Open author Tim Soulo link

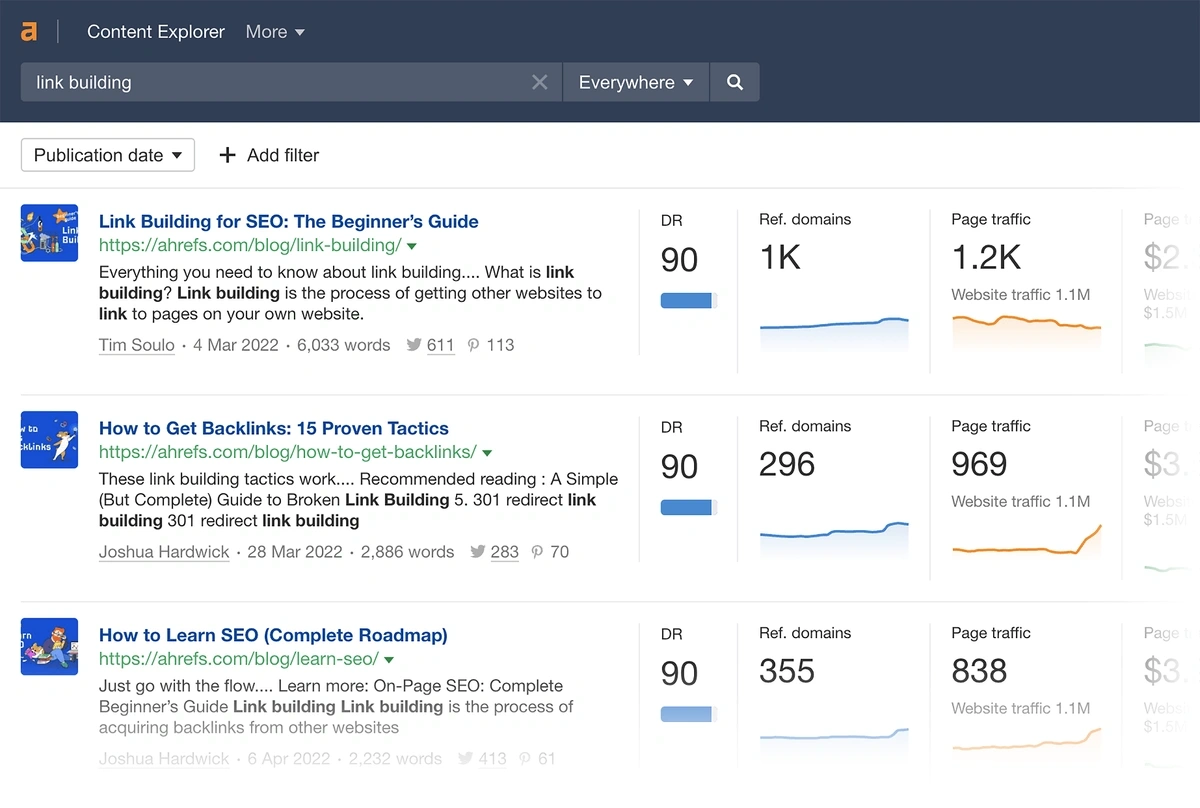click(137, 345)
